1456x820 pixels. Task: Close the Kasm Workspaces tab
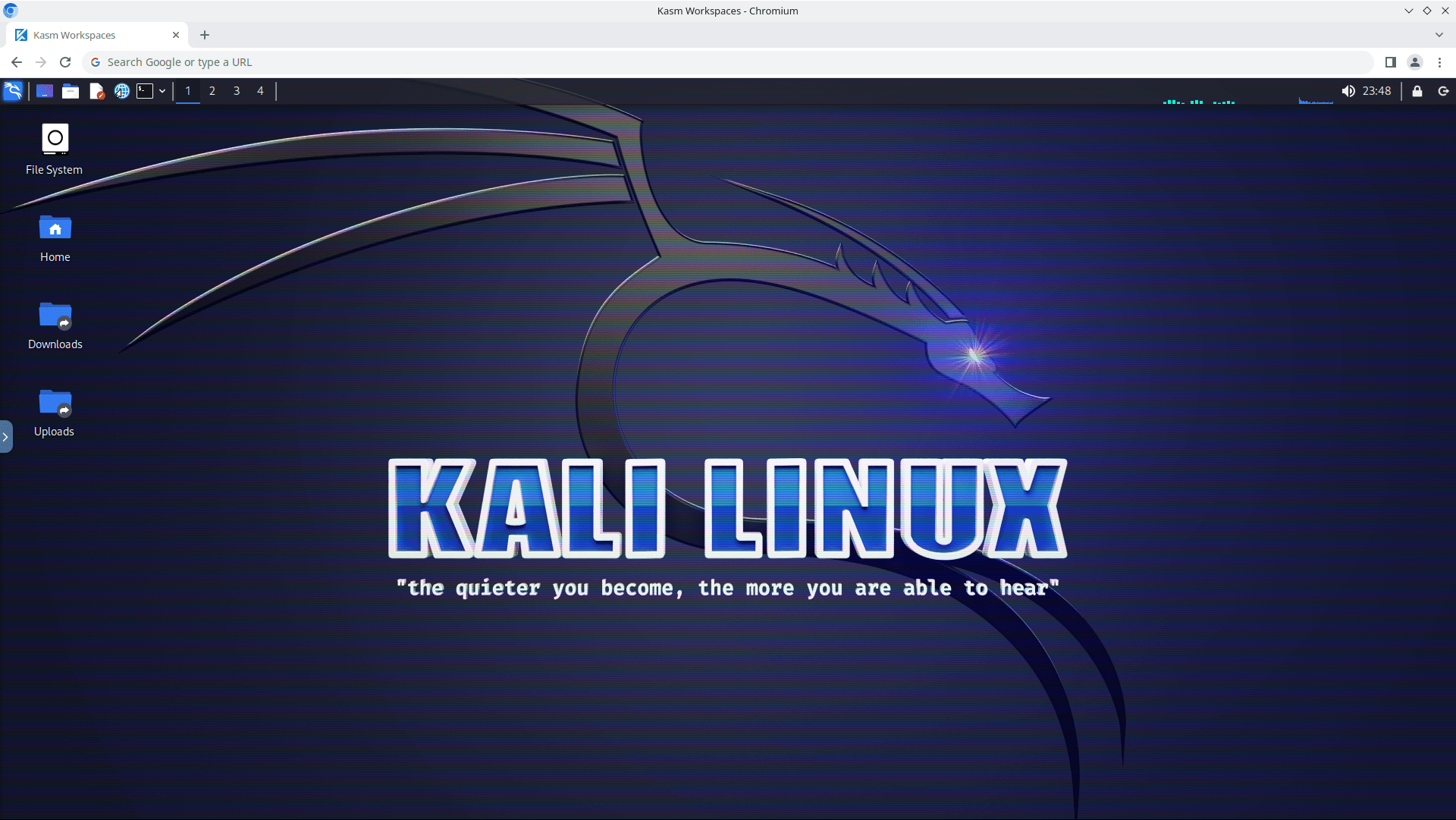coord(176,35)
